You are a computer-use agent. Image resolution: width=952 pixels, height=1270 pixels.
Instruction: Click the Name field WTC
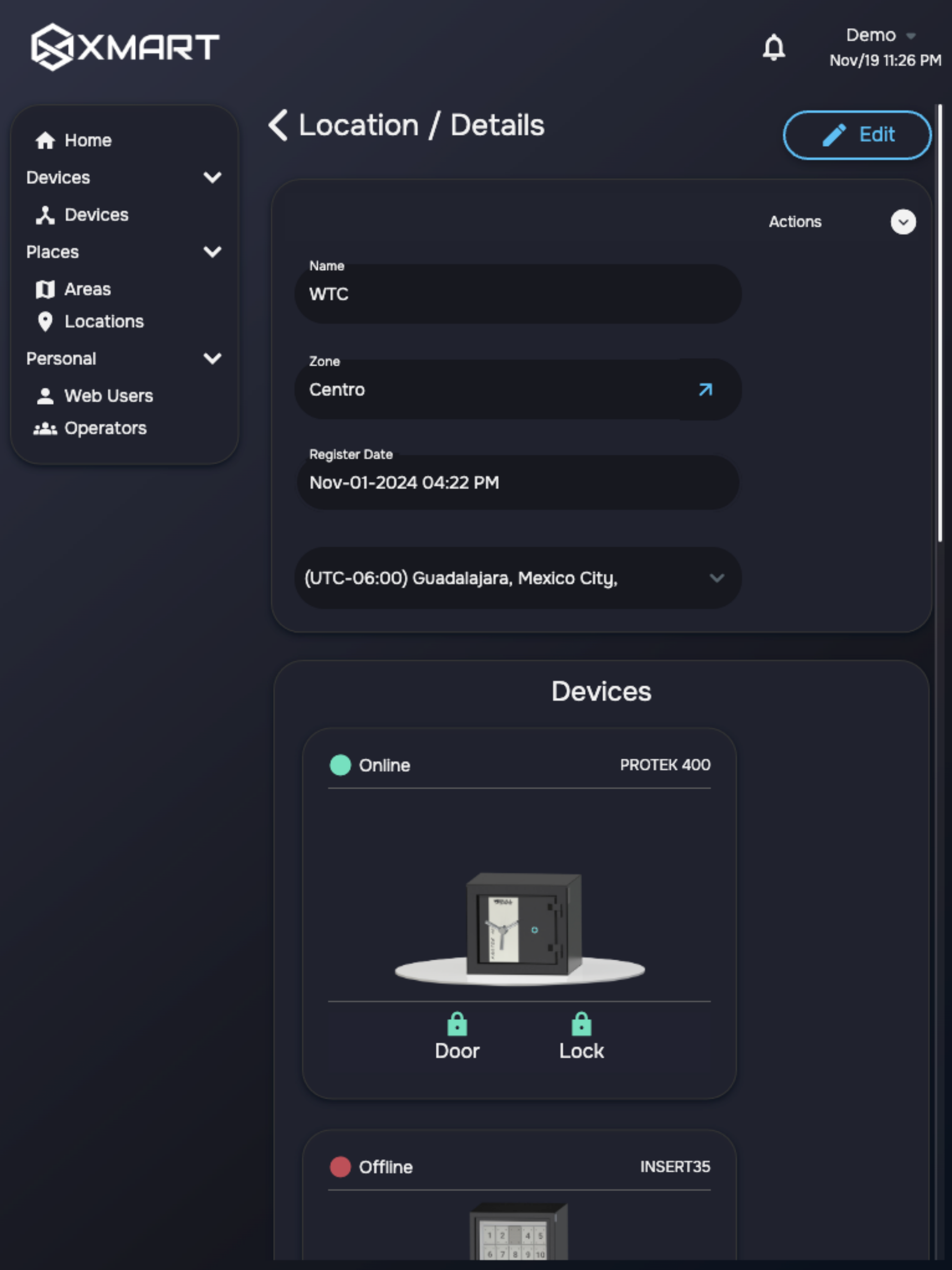(x=518, y=294)
